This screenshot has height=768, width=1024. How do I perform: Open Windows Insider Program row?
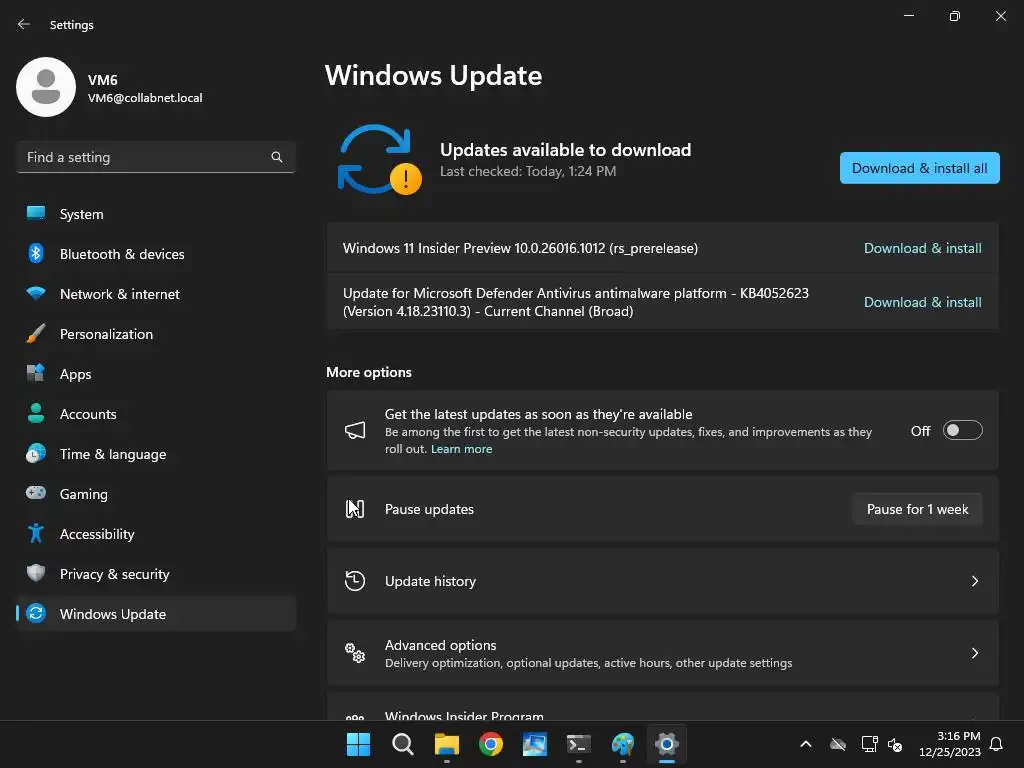pos(663,707)
